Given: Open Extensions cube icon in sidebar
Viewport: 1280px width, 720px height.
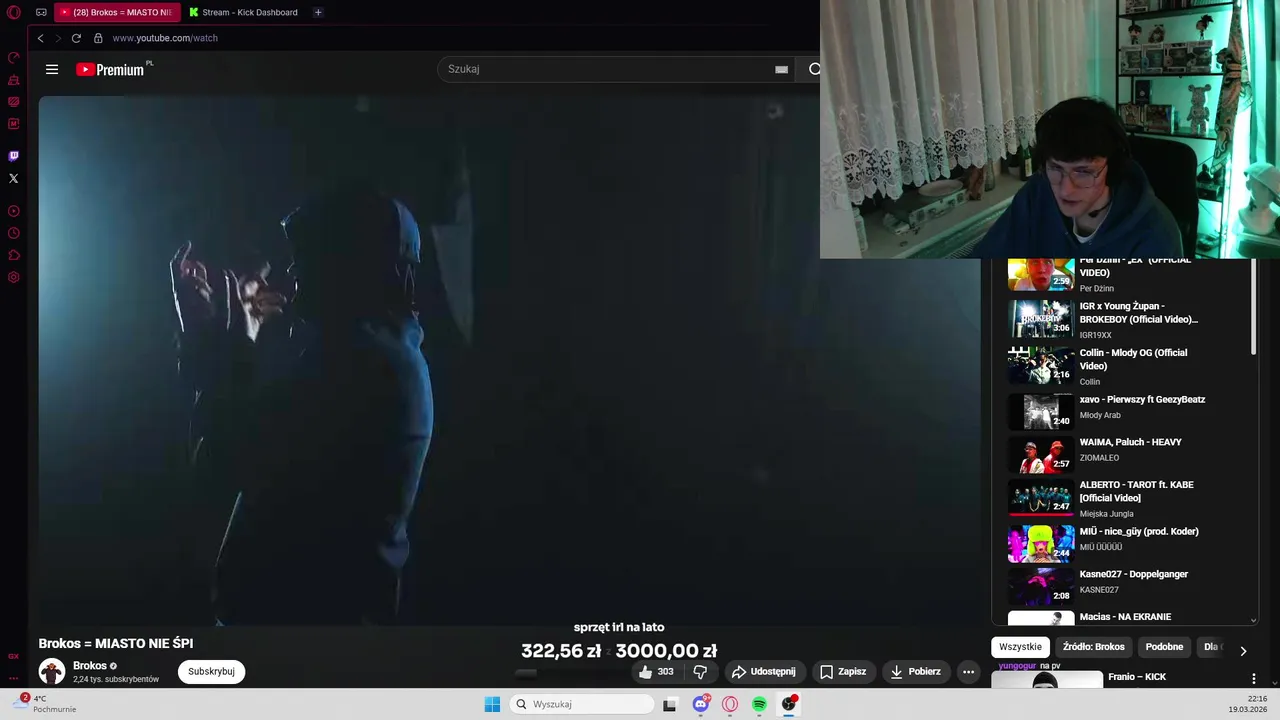Looking at the screenshot, I should coord(14,255).
